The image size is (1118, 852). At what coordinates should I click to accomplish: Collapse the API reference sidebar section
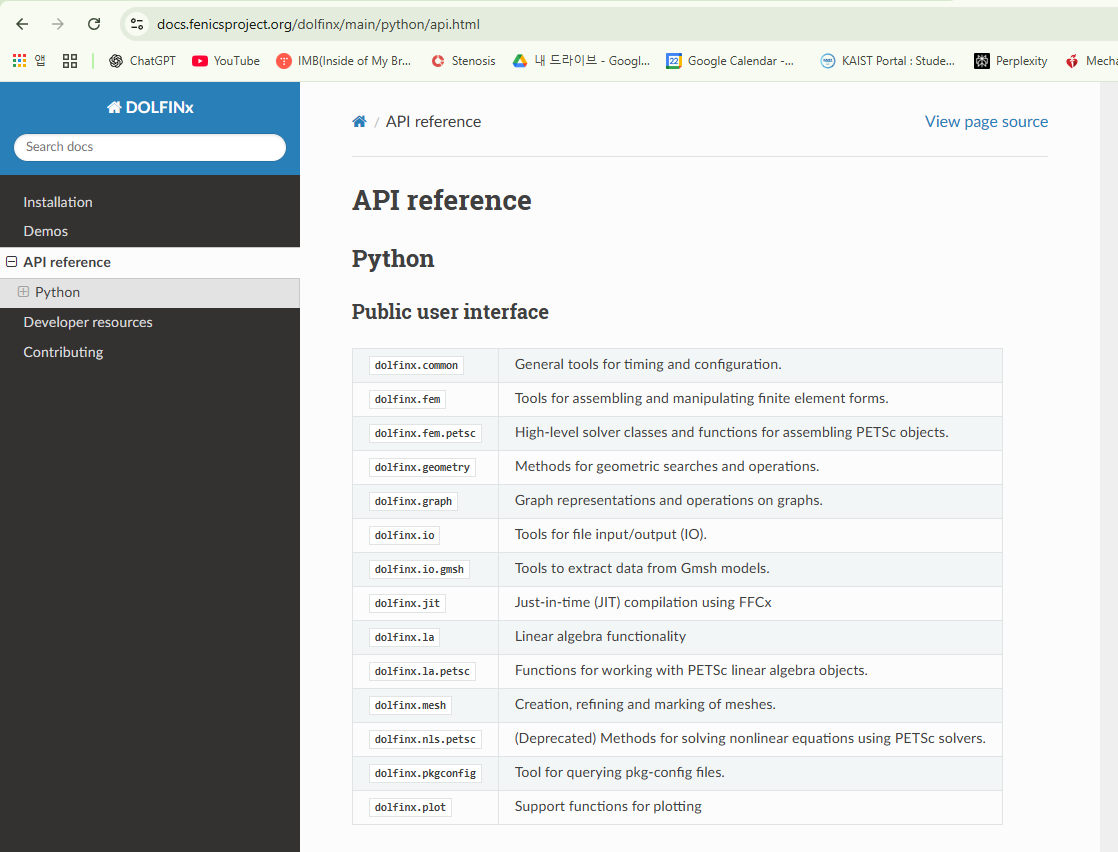point(11,262)
